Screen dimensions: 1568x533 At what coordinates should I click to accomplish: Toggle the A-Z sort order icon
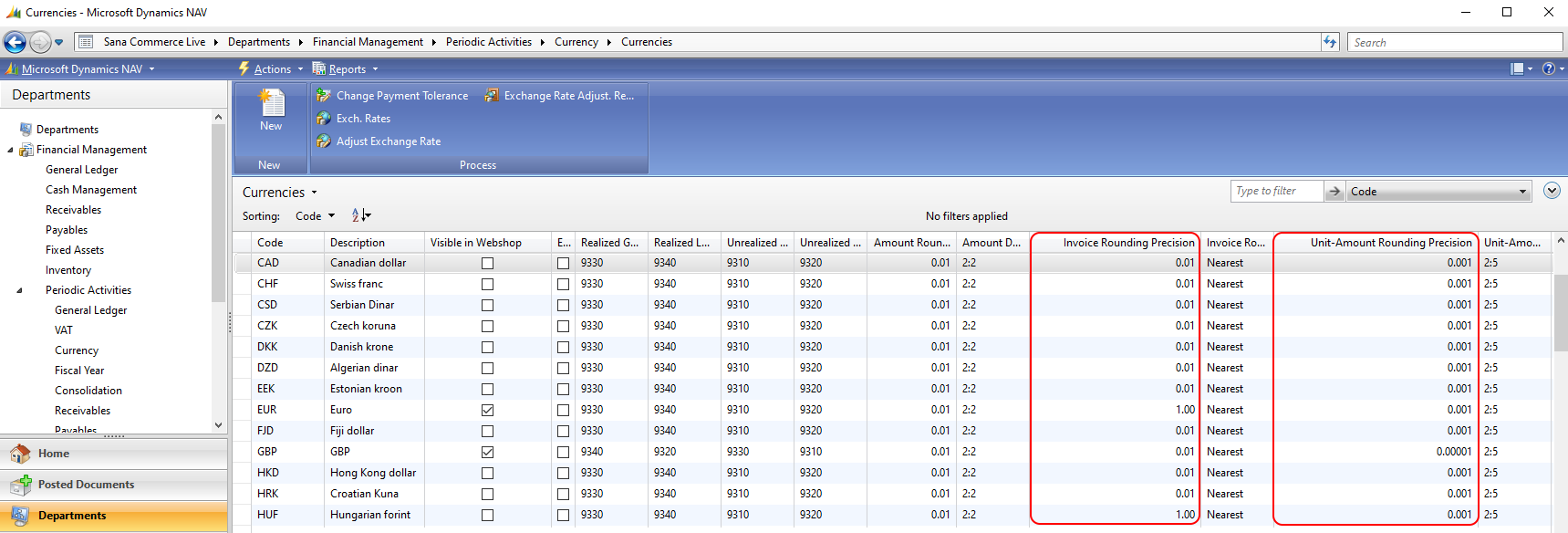[361, 215]
